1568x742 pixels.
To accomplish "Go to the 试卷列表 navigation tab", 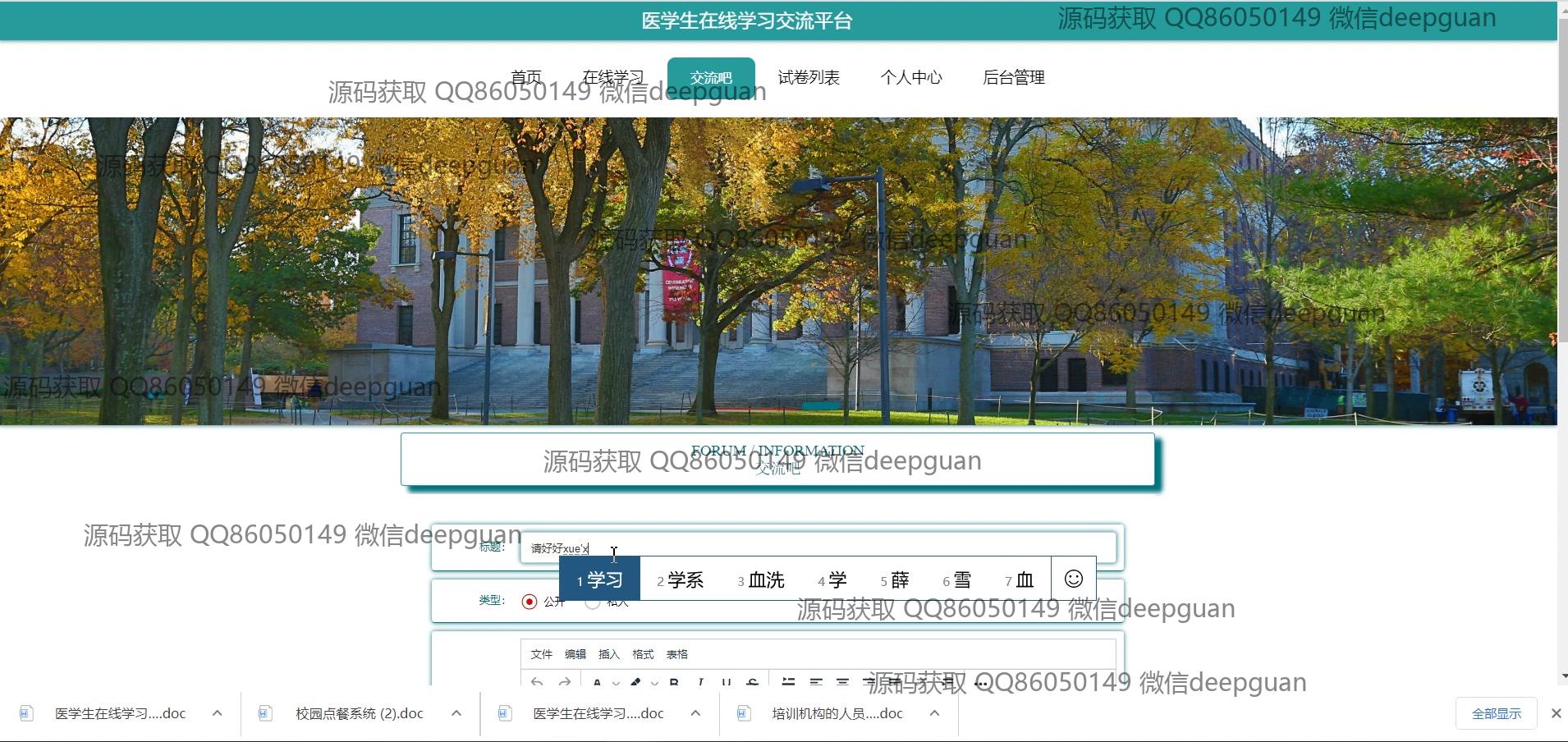I will coord(808,77).
